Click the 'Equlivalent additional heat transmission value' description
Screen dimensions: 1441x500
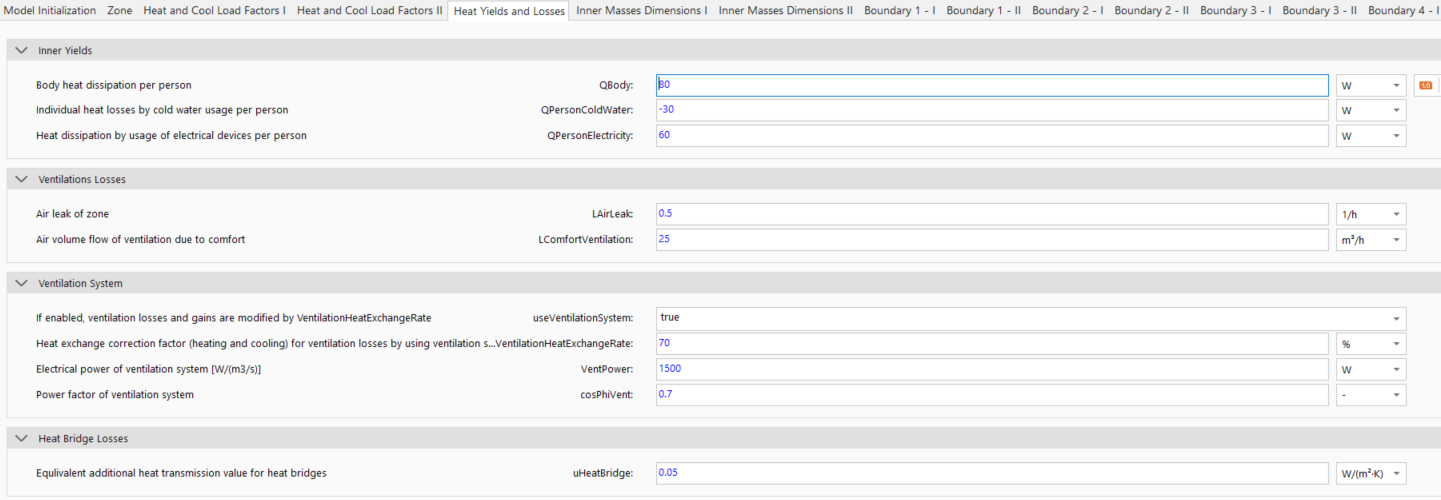(x=181, y=473)
